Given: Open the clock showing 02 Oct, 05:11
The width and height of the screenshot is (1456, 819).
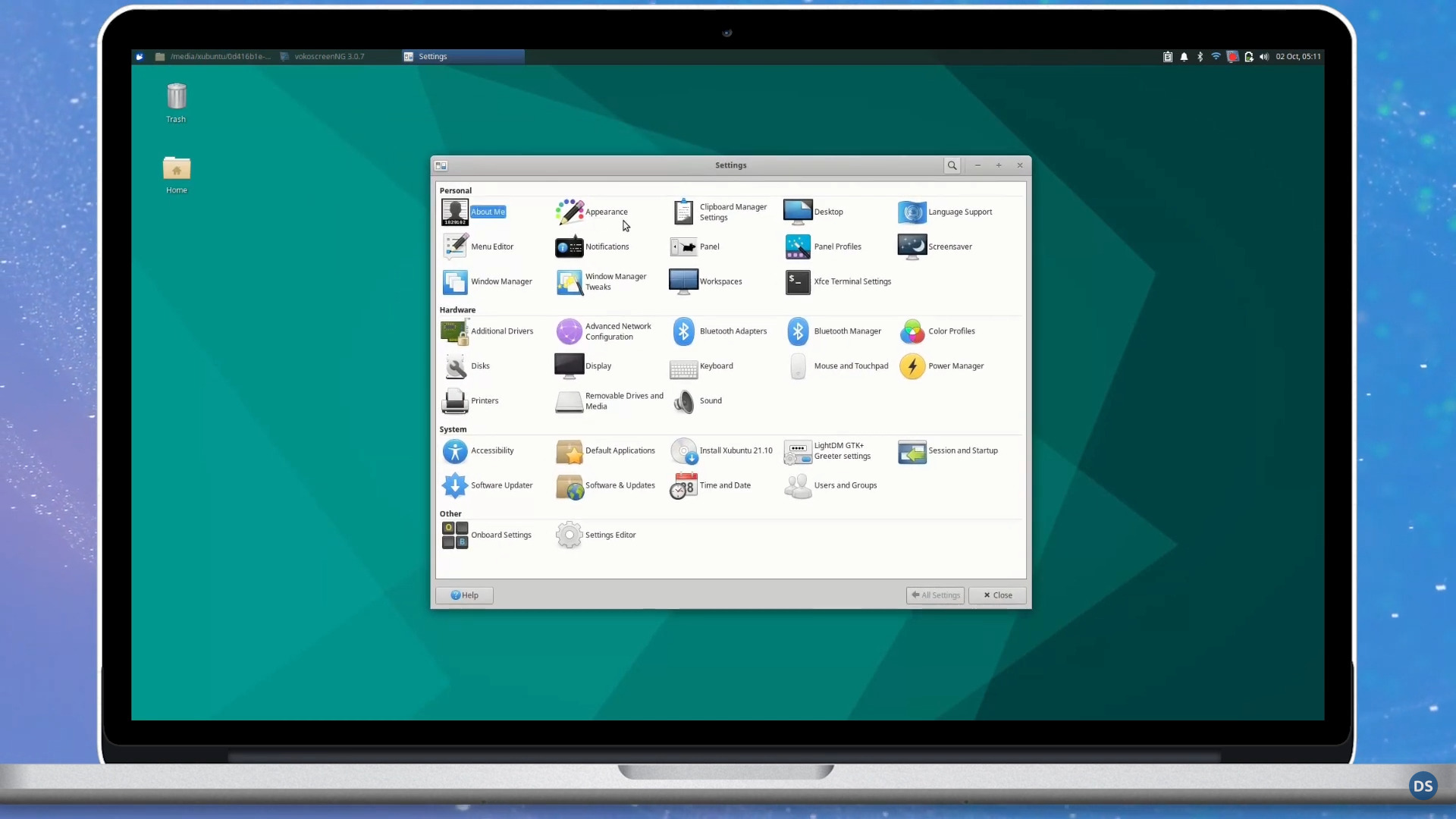Looking at the screenshot, I should [1298, 56].
